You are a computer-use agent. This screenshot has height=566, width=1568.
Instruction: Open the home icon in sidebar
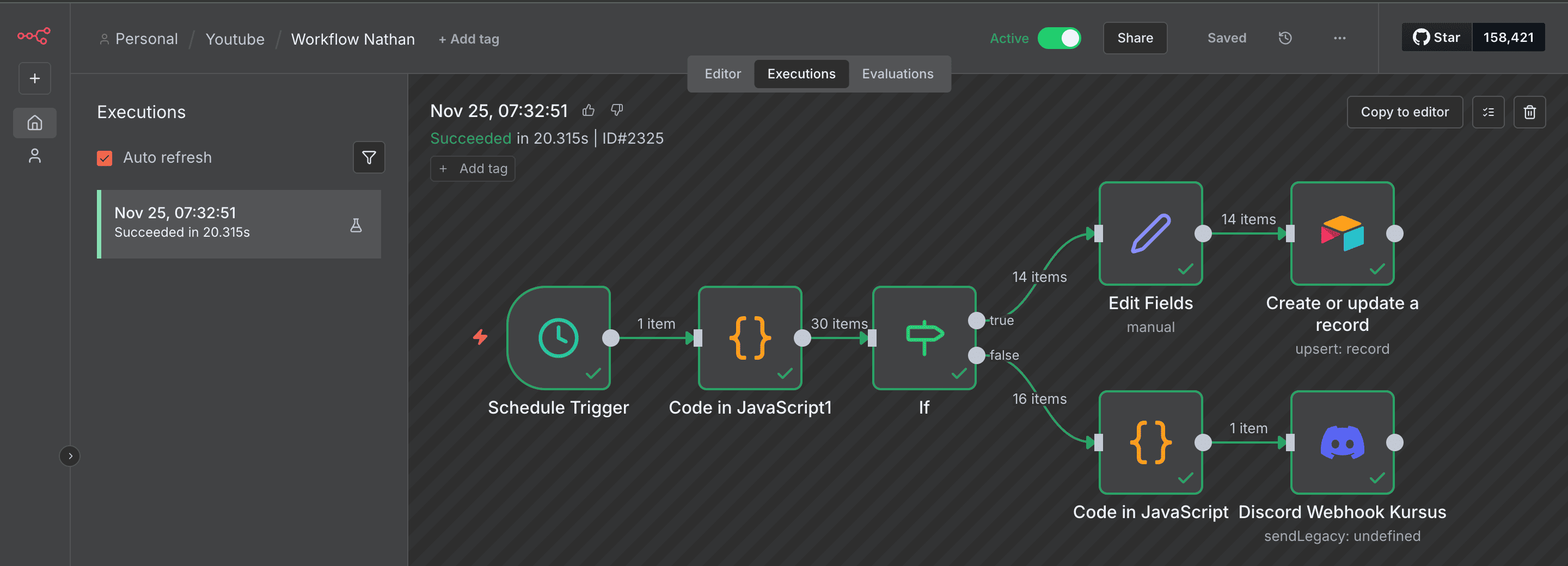pos(35,123)
